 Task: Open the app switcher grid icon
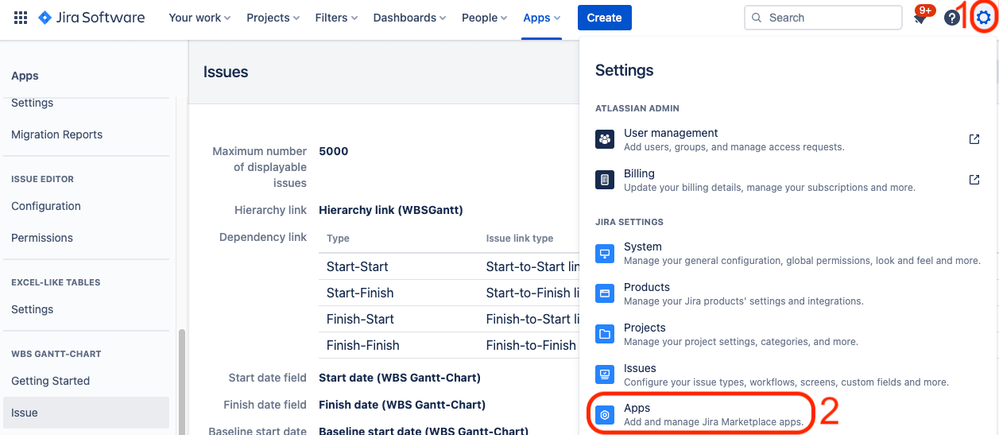[x=20, y=18]
